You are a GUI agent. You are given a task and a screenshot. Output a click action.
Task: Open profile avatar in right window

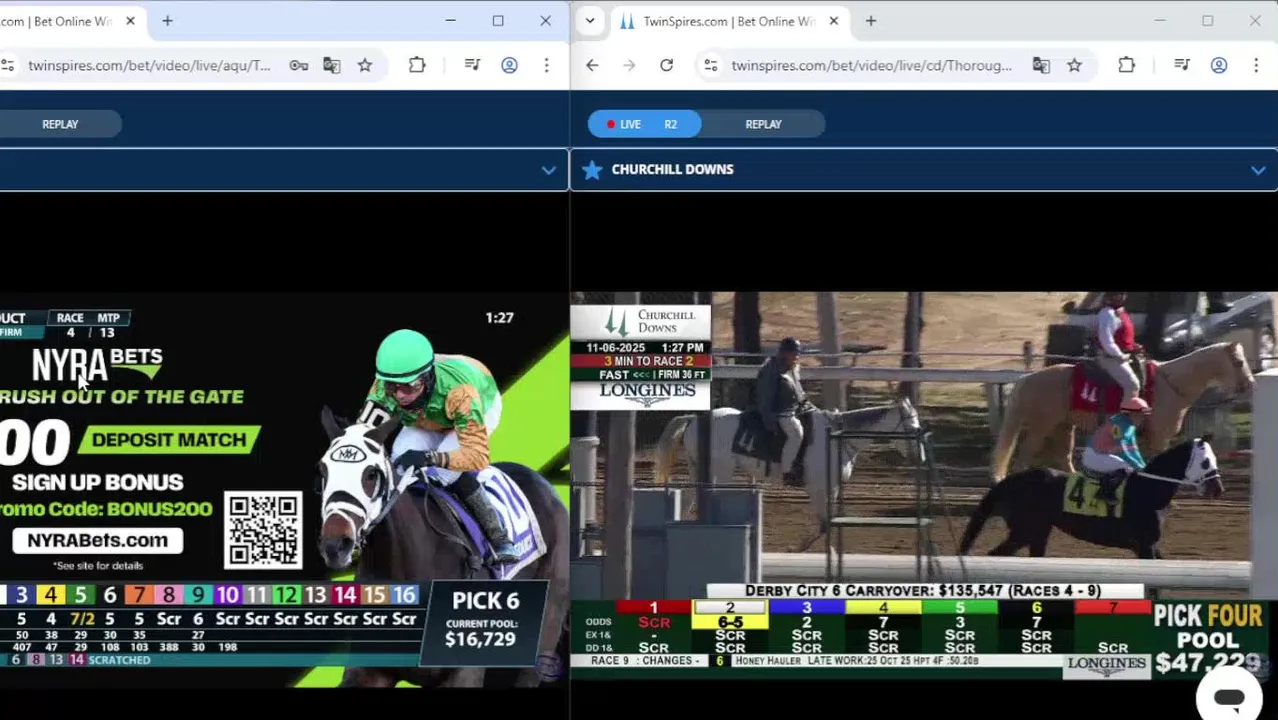1218,65
